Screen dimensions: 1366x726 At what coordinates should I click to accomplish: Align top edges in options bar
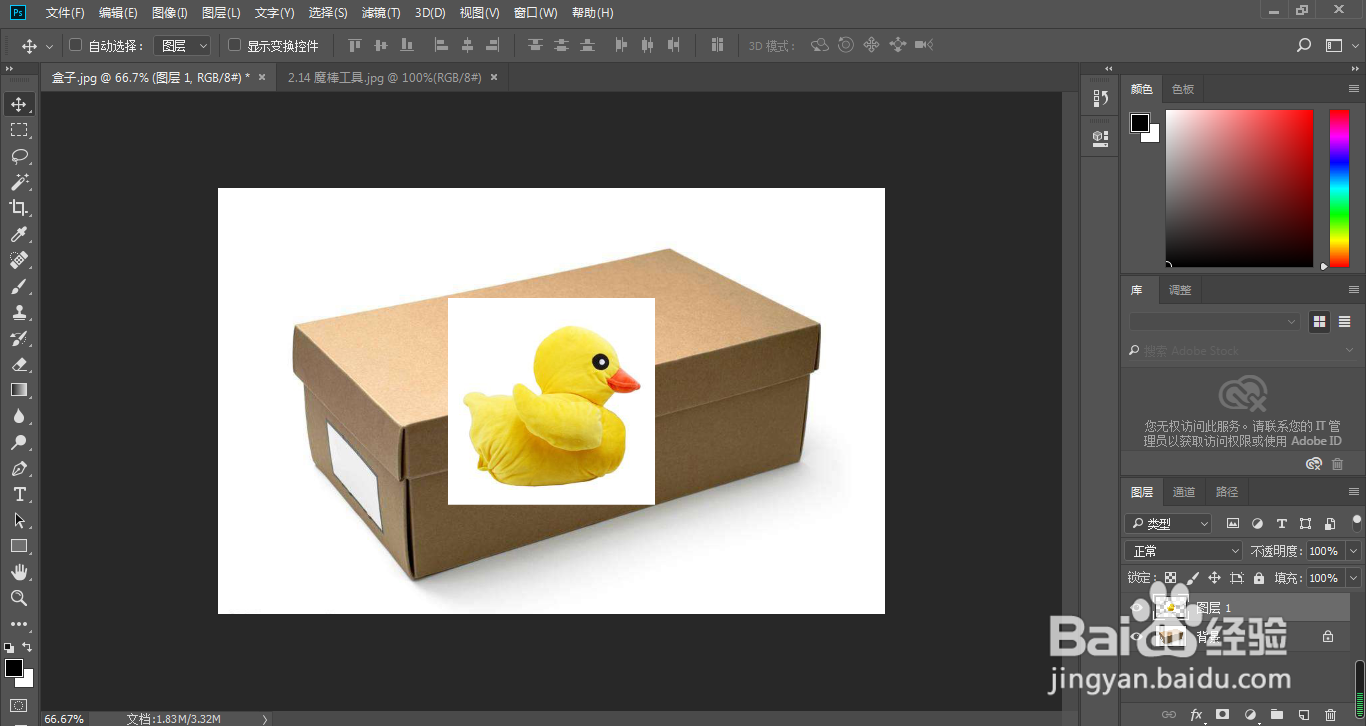click(x=354, y=45)
